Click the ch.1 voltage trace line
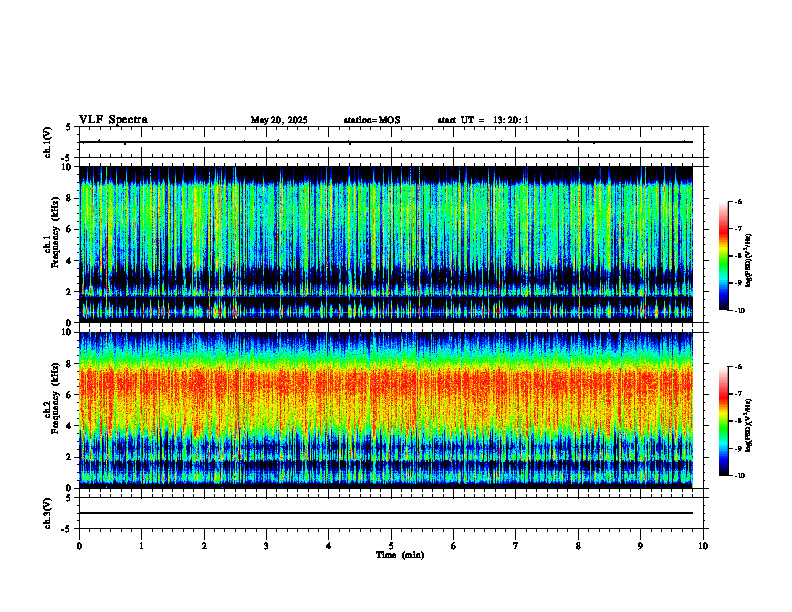The height and width of the screenshot is (612, 792). pyautogui.click(x=386, y=142)
